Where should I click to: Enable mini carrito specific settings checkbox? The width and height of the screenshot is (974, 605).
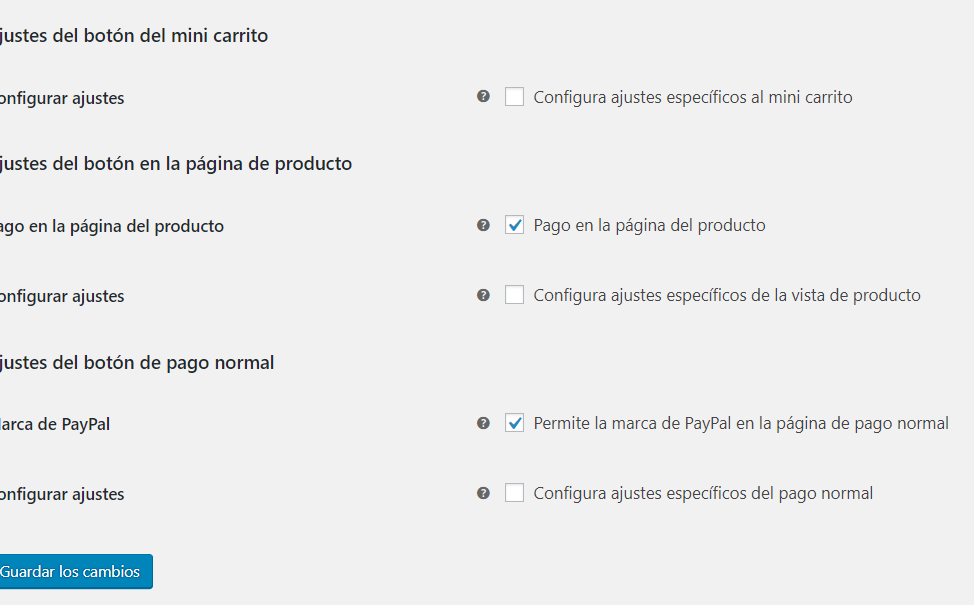tap(514, 97)
